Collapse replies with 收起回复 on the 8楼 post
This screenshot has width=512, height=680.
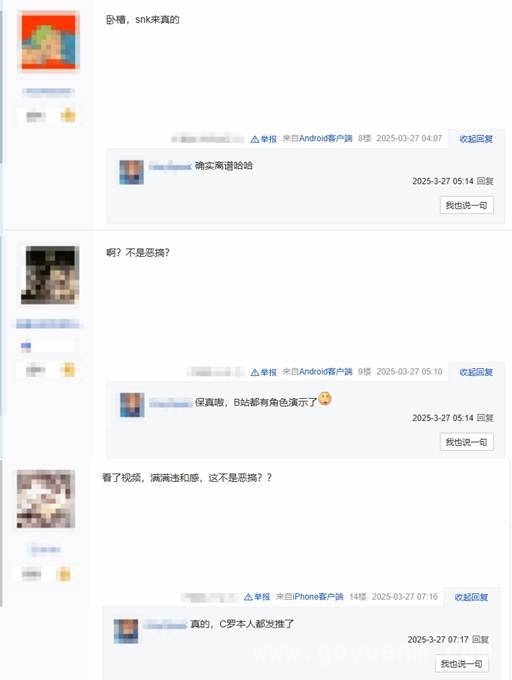tap(476, 139)
